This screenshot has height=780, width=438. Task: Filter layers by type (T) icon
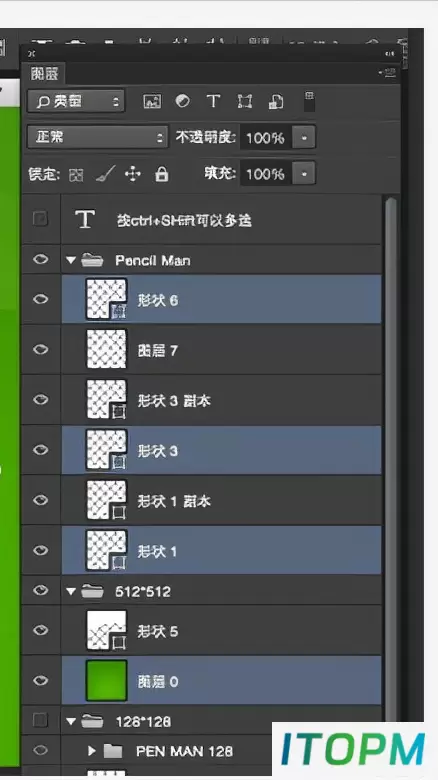pos(214,101)
